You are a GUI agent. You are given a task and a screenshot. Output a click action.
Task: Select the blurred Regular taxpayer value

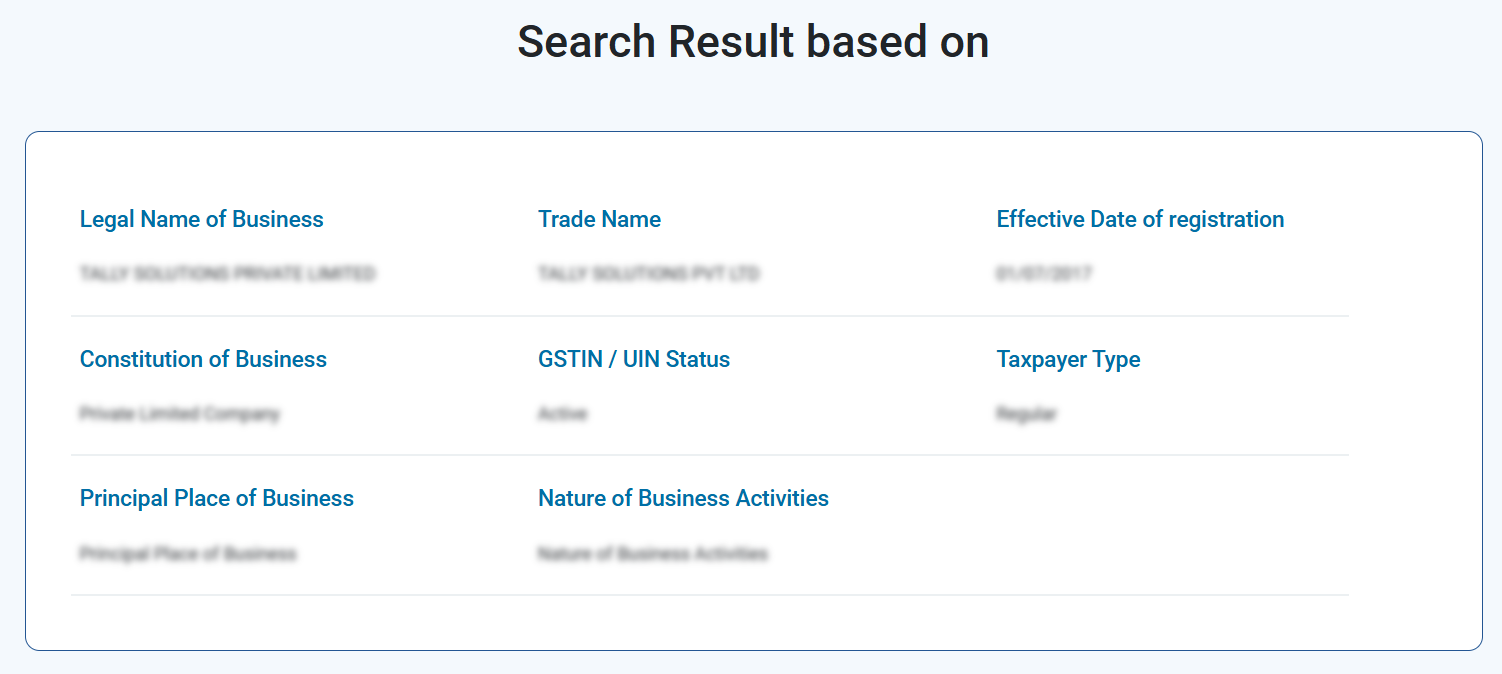pos(1026,413)
